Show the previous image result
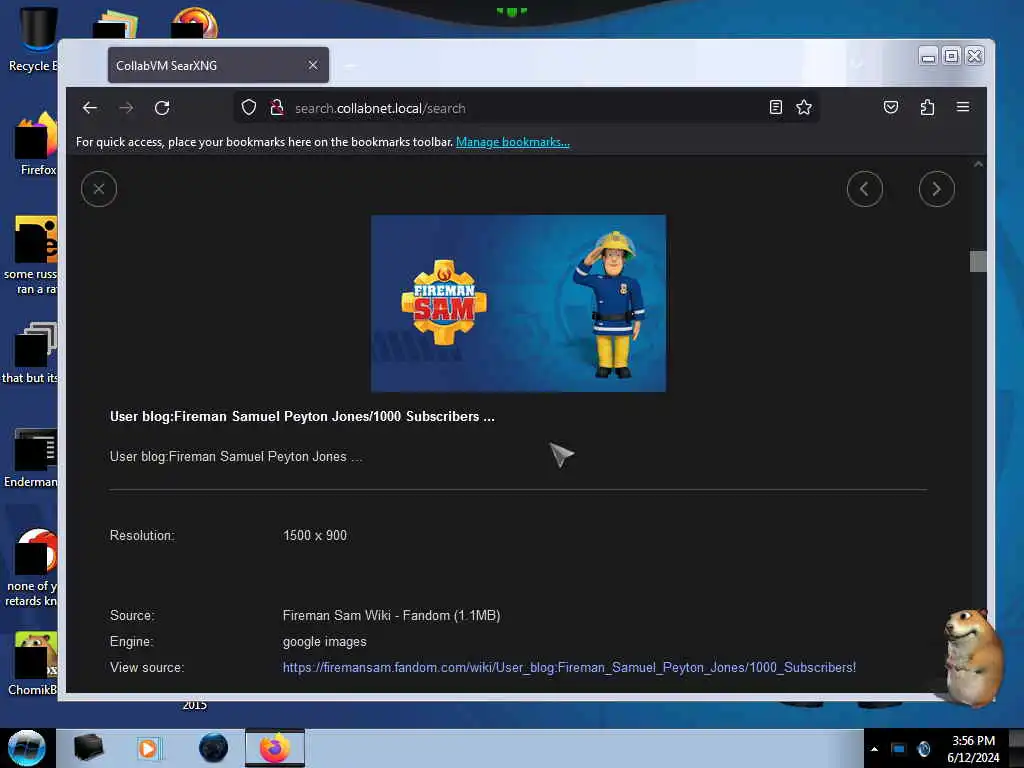 tap(865, 189)
